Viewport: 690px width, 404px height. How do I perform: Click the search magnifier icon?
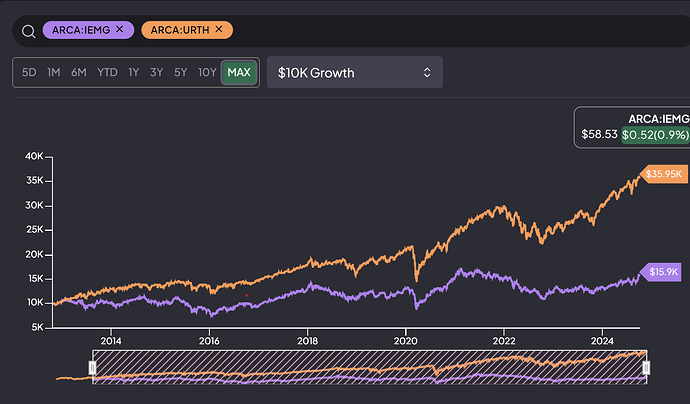(28, 30)
